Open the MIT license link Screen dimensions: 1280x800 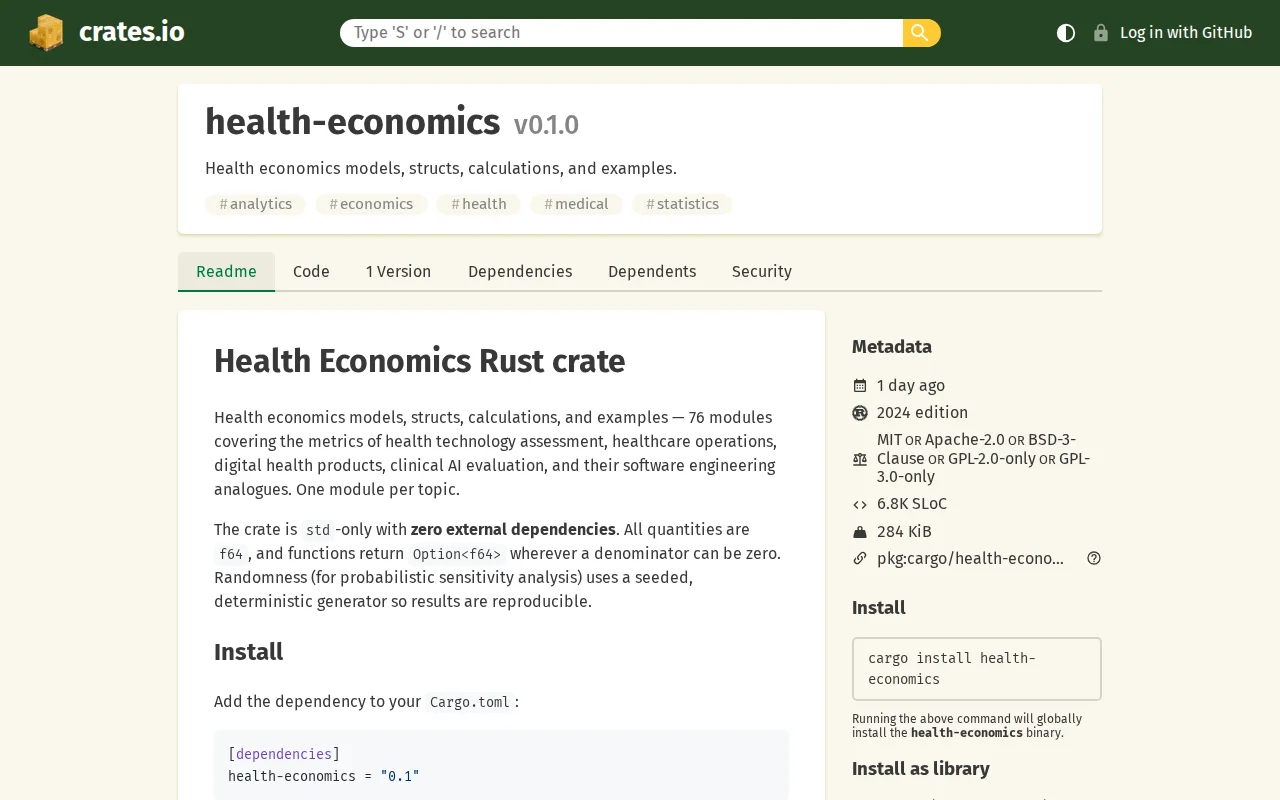[x=889, y=440]
